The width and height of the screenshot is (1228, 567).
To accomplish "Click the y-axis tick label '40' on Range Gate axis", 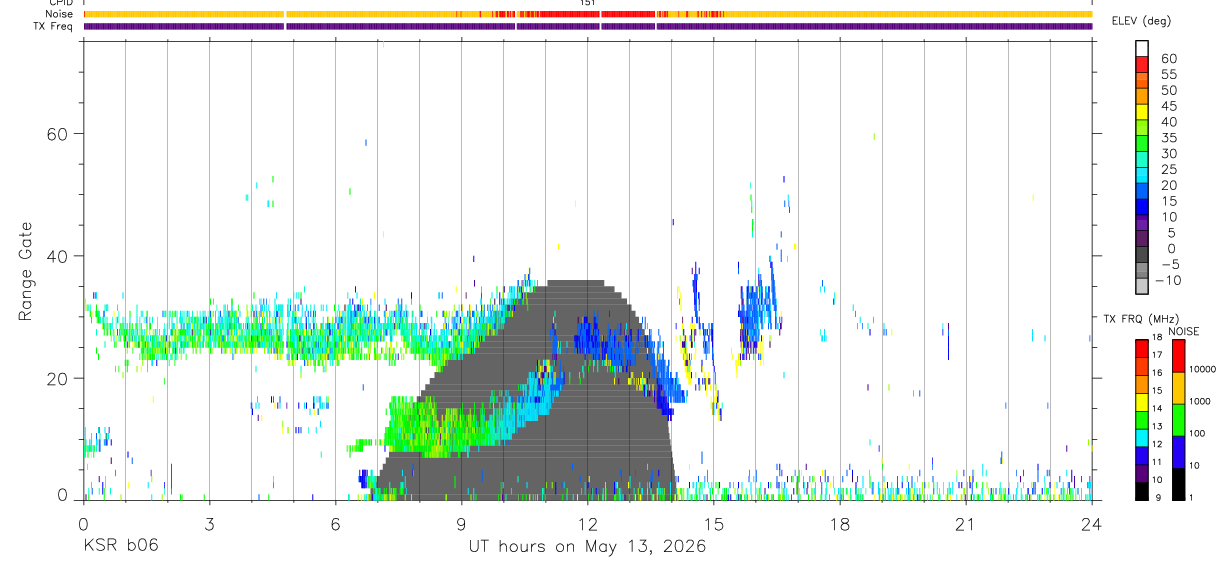I will (x=56, y=256).
